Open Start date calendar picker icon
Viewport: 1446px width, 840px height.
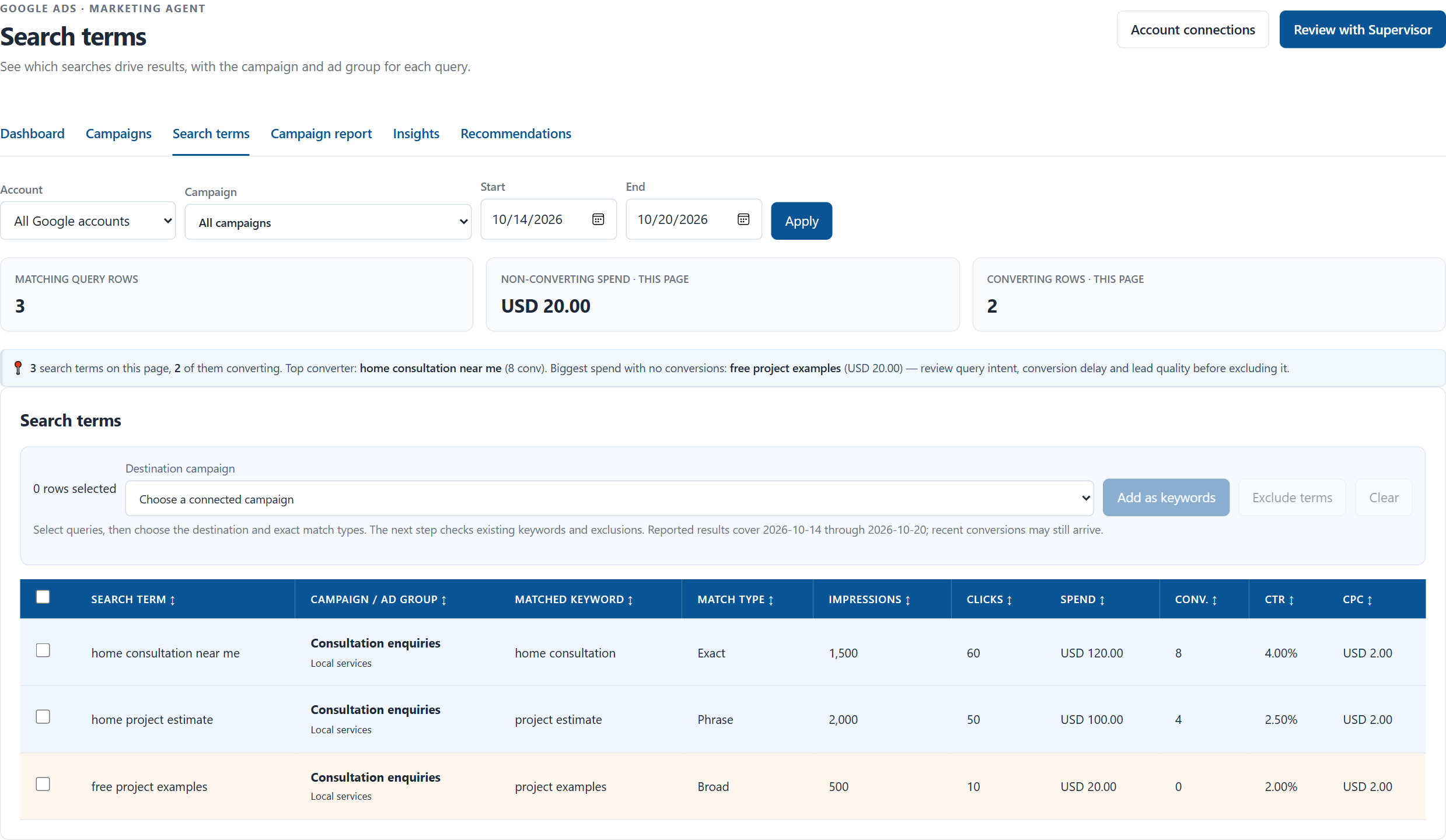[598, 219]
